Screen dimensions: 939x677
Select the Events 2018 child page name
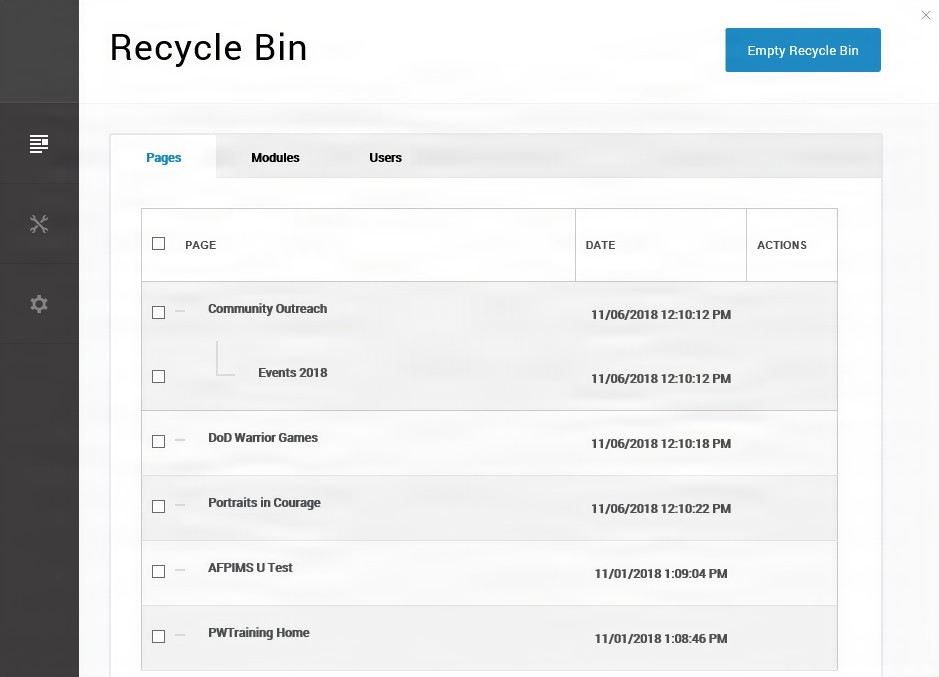293,373
